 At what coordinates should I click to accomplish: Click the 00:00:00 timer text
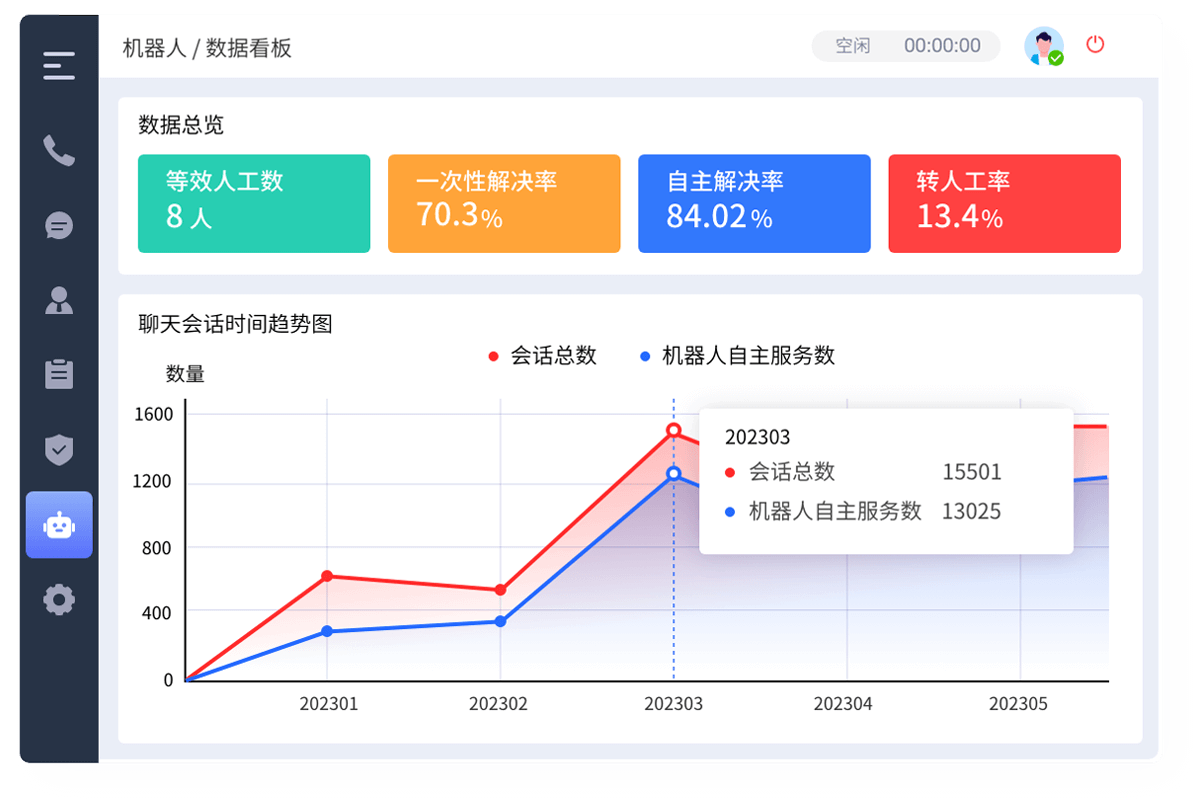(942, 46)
